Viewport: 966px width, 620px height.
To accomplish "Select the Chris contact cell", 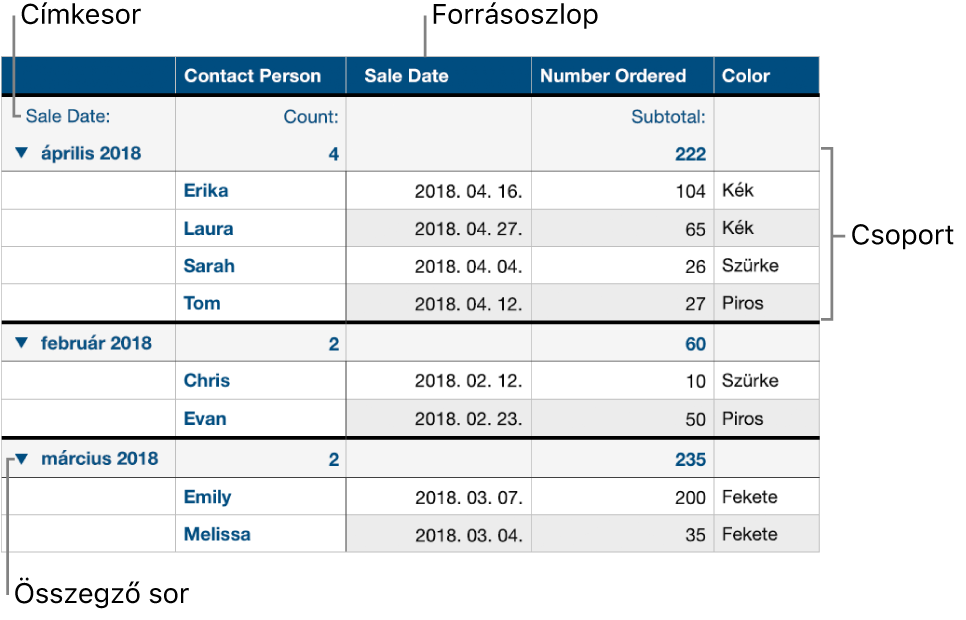I will (261, 380).
